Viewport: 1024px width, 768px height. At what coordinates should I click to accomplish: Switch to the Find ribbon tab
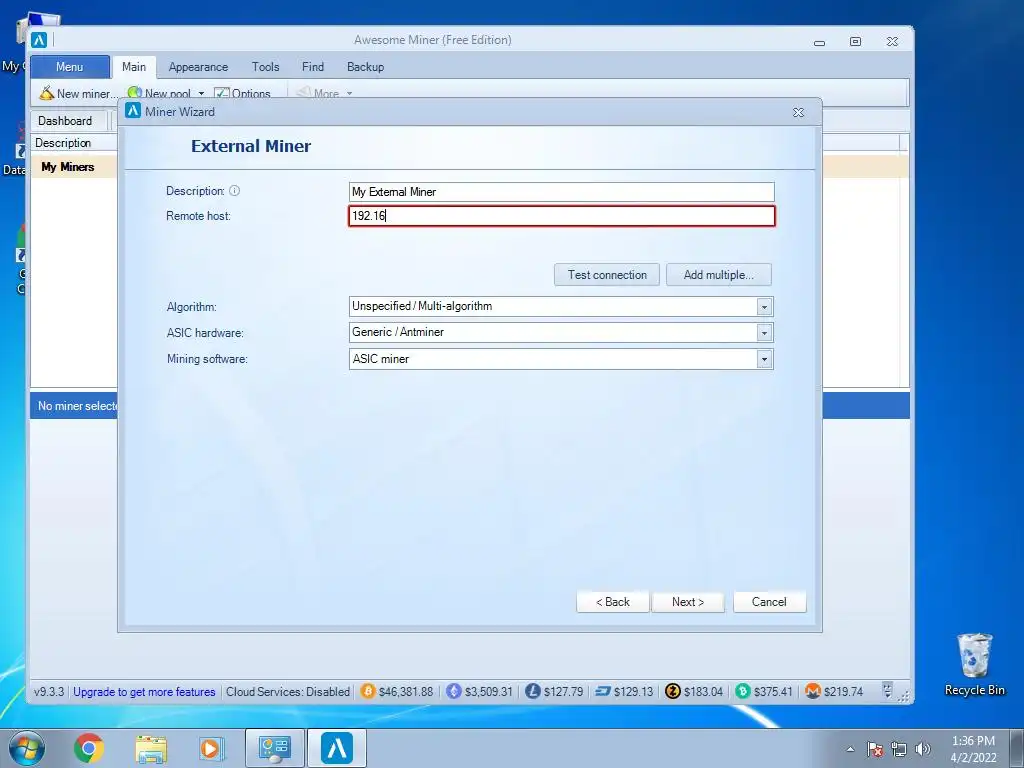point(313,67)
